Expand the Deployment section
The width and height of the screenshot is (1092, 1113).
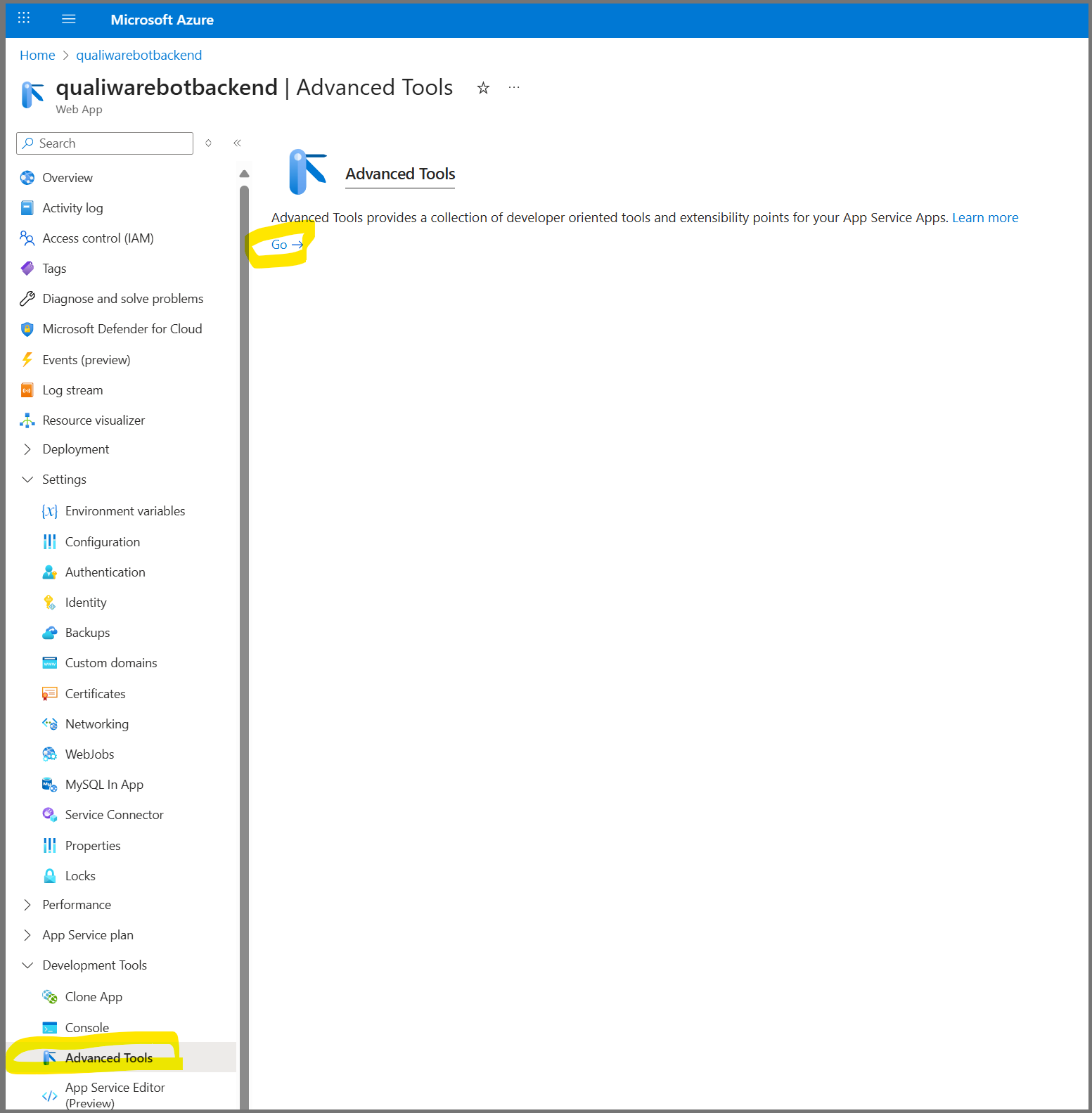[x=27, y=449]
